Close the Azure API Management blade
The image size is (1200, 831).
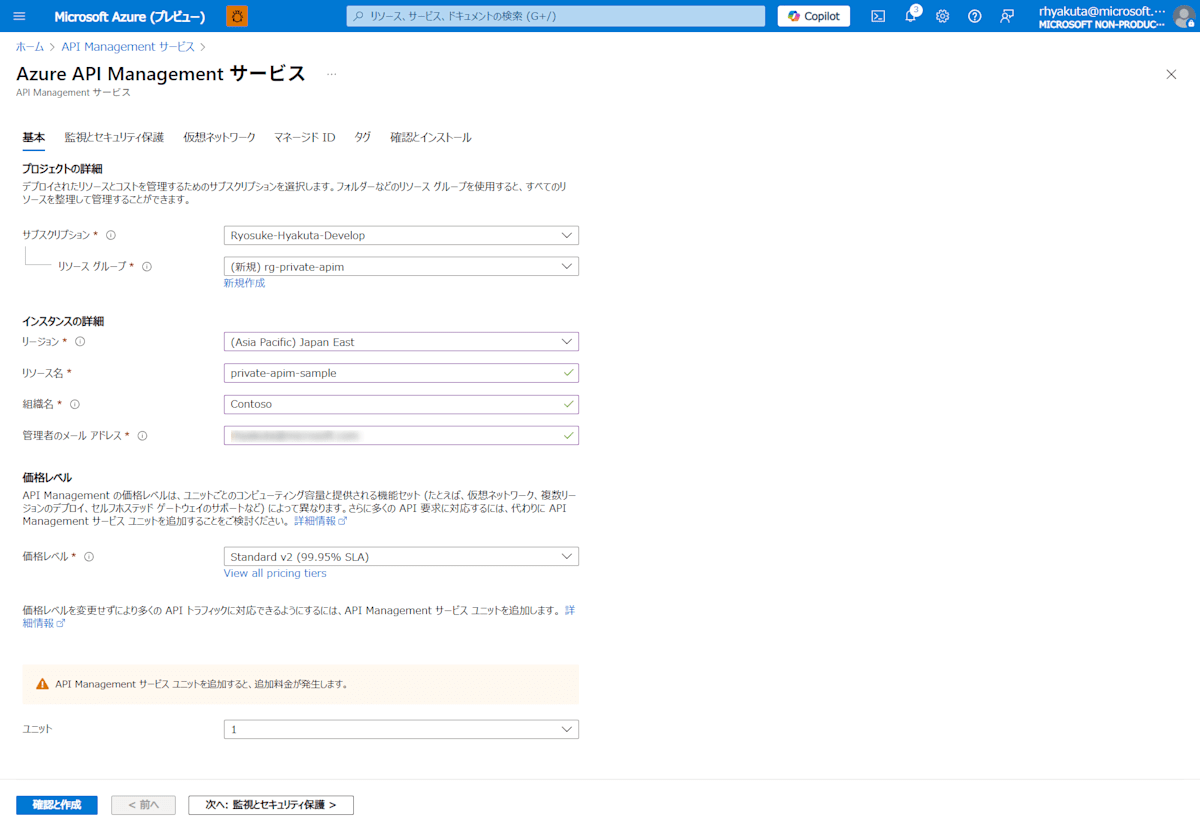point(1171,74)
